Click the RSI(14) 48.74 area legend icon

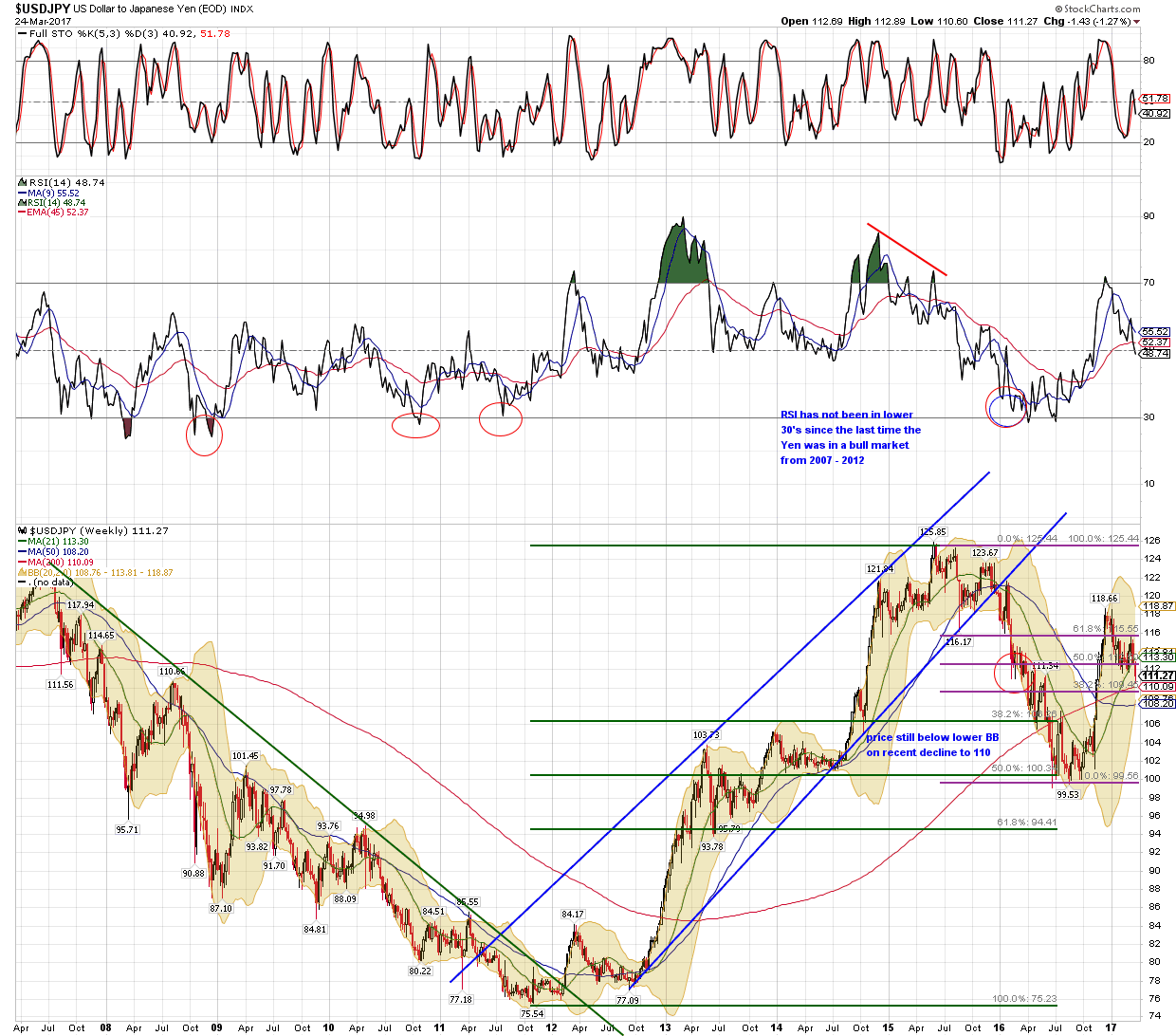point(22,203)
